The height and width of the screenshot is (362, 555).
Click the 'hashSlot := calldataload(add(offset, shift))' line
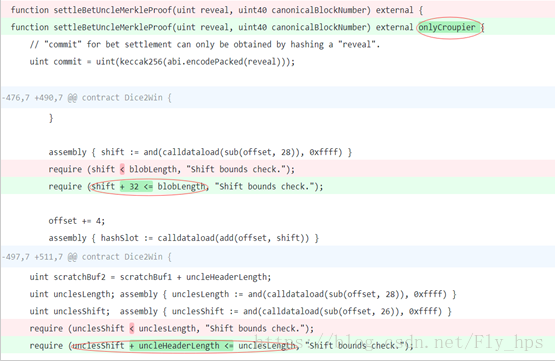(x=183, y=238)
